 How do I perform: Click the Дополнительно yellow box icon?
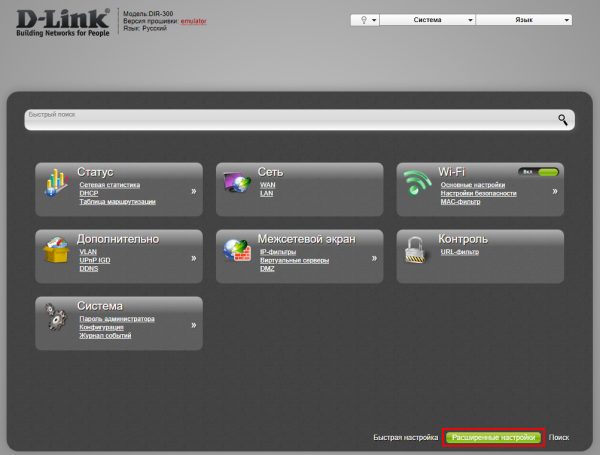coord(56,250)
